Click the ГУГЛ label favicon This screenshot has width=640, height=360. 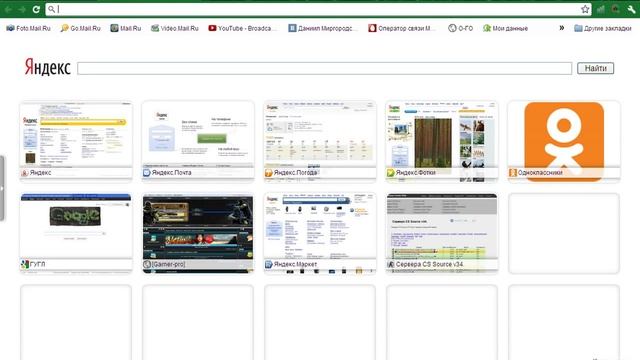click(25, 264)
